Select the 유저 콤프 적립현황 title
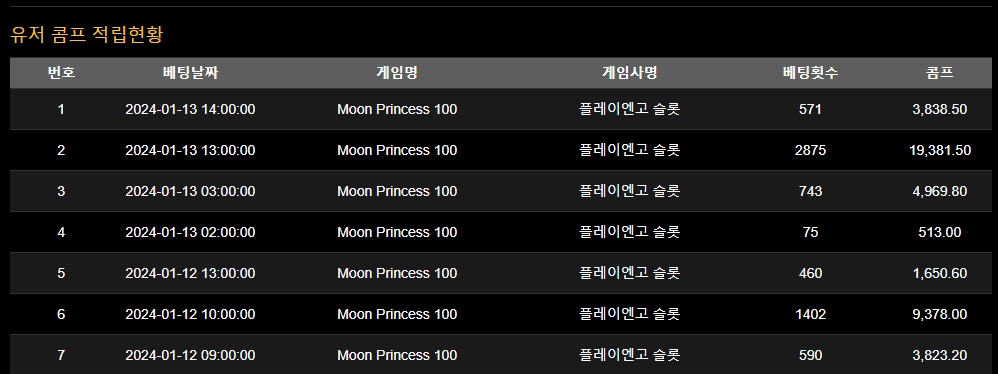 tap(87, 34)
